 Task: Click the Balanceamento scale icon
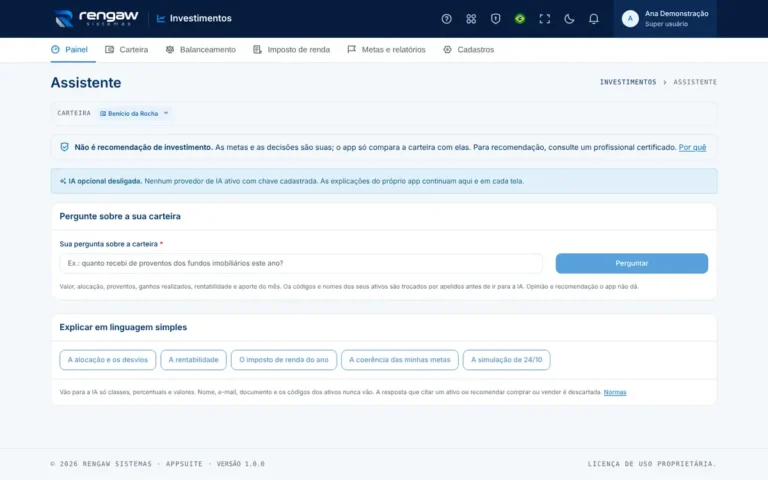pyautogui.click(x=170, y=49)
